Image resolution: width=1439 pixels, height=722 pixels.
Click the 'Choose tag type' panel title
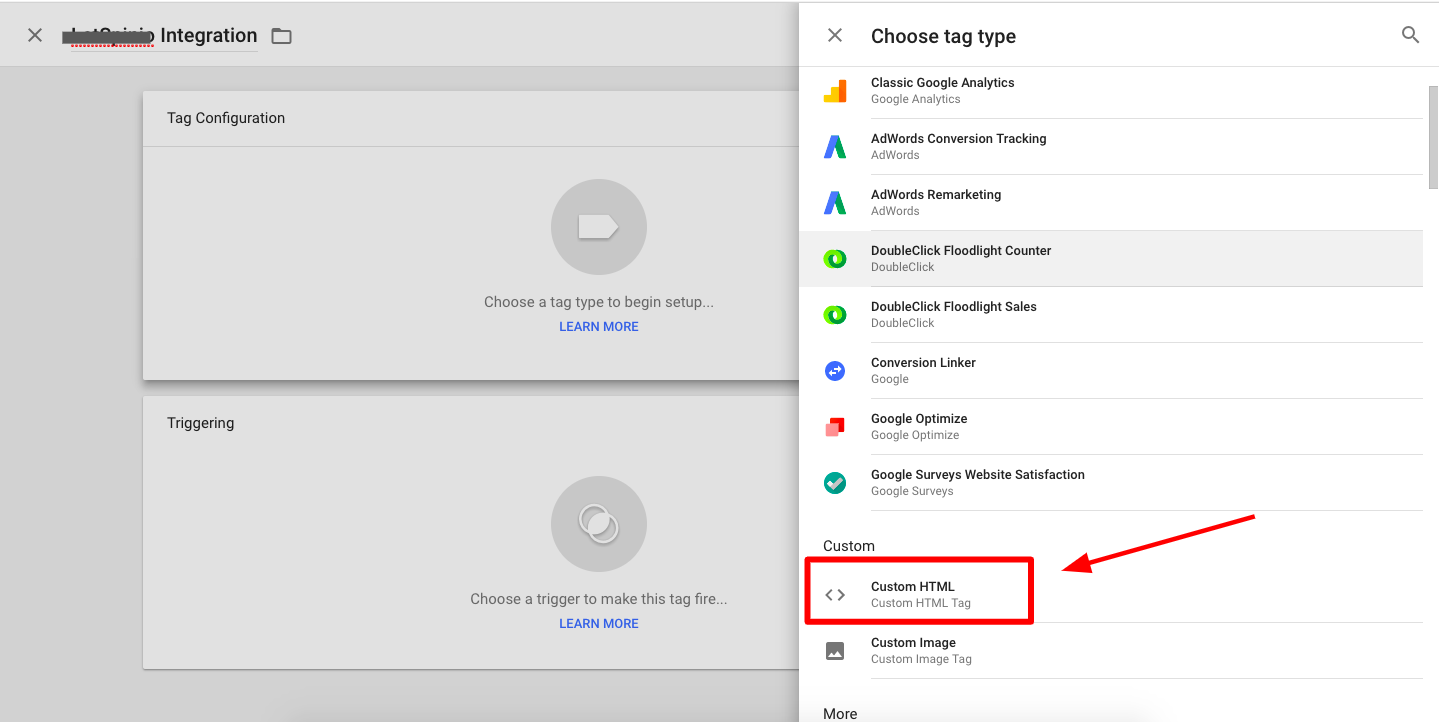point(943,36)
